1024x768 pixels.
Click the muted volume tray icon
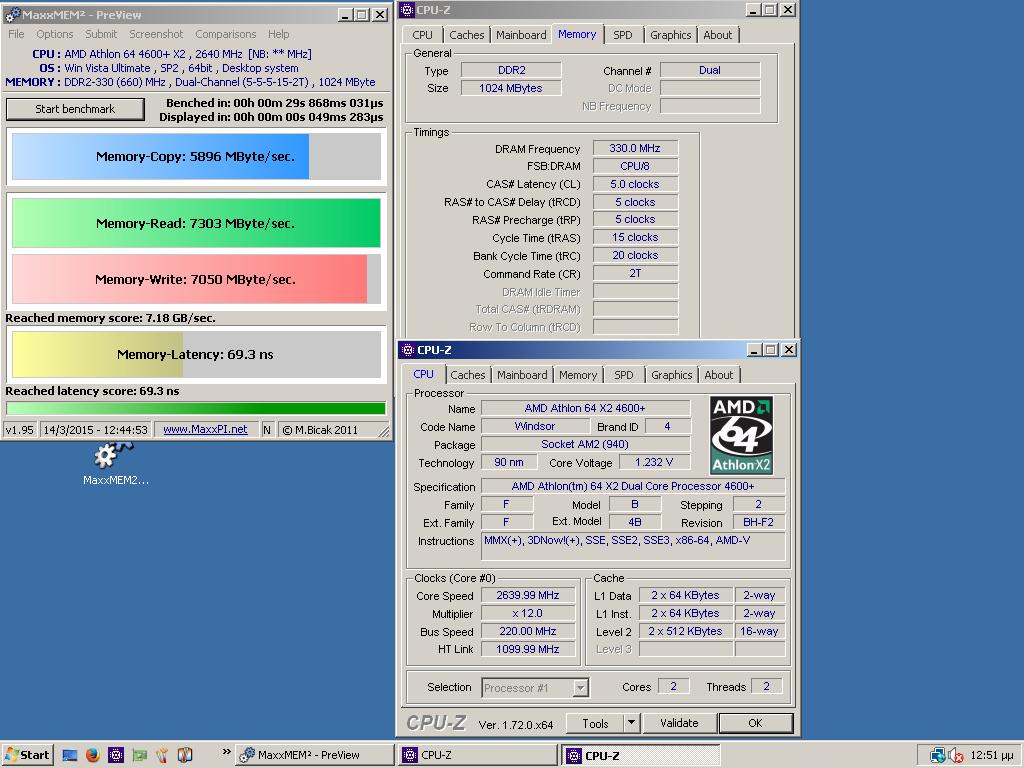pyautogui.click(x=955, y=756)
